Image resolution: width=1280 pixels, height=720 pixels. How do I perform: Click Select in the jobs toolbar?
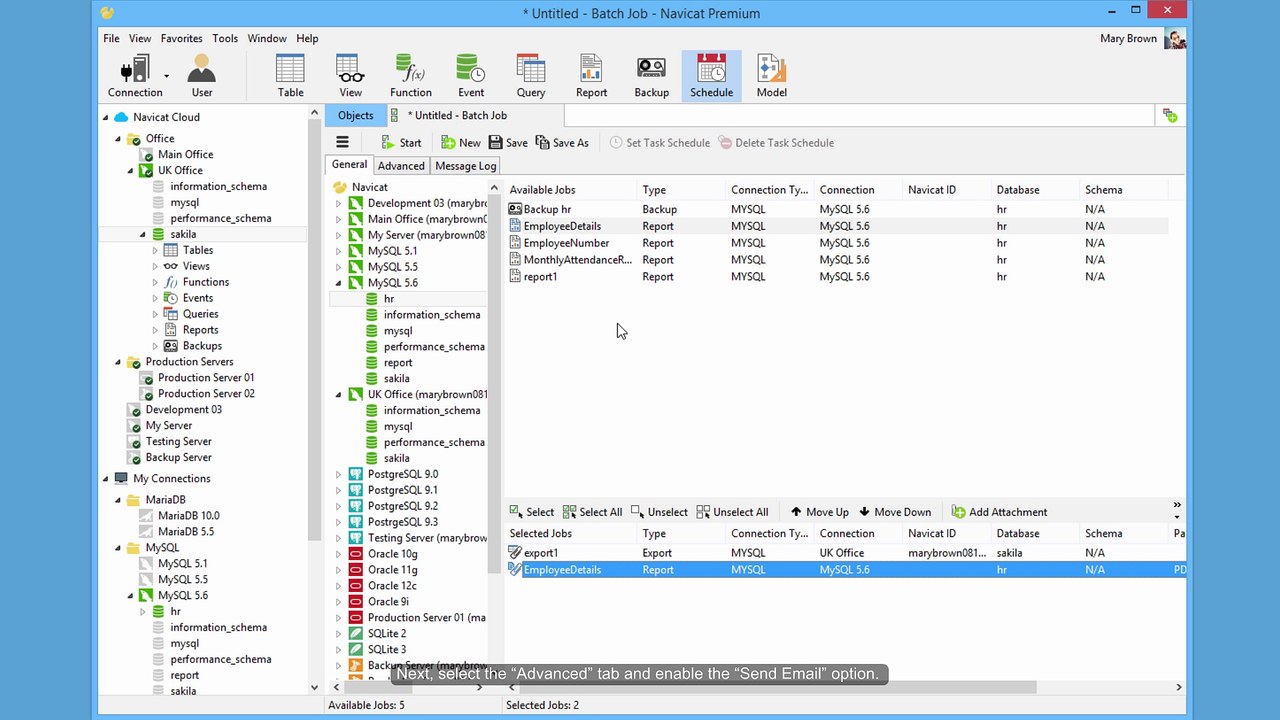coord(531,512)
